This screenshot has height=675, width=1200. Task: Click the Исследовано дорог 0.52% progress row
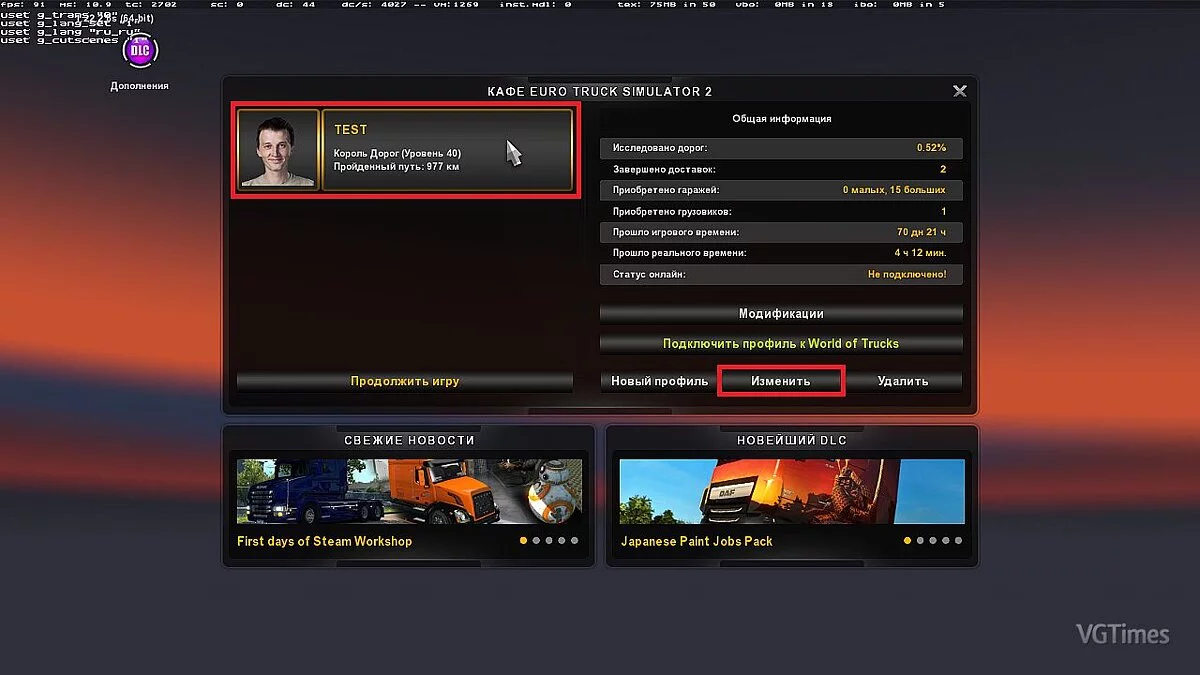[780, 147]
